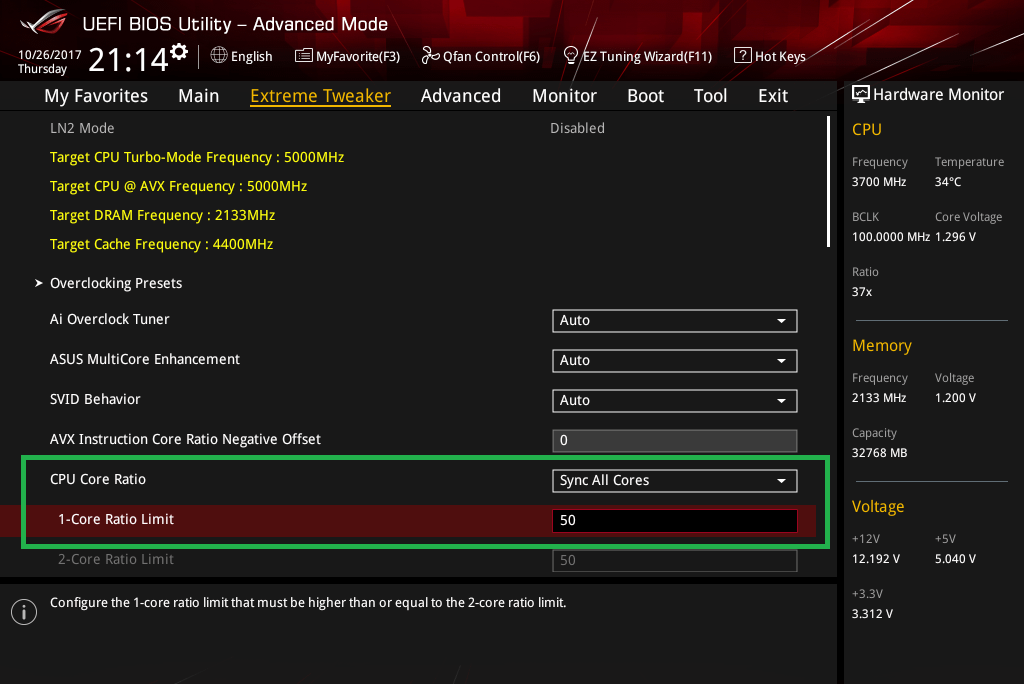
Task: Select the 1-Core Ratio Limit label
Action: pyautogui.click(x=116, y=519)
